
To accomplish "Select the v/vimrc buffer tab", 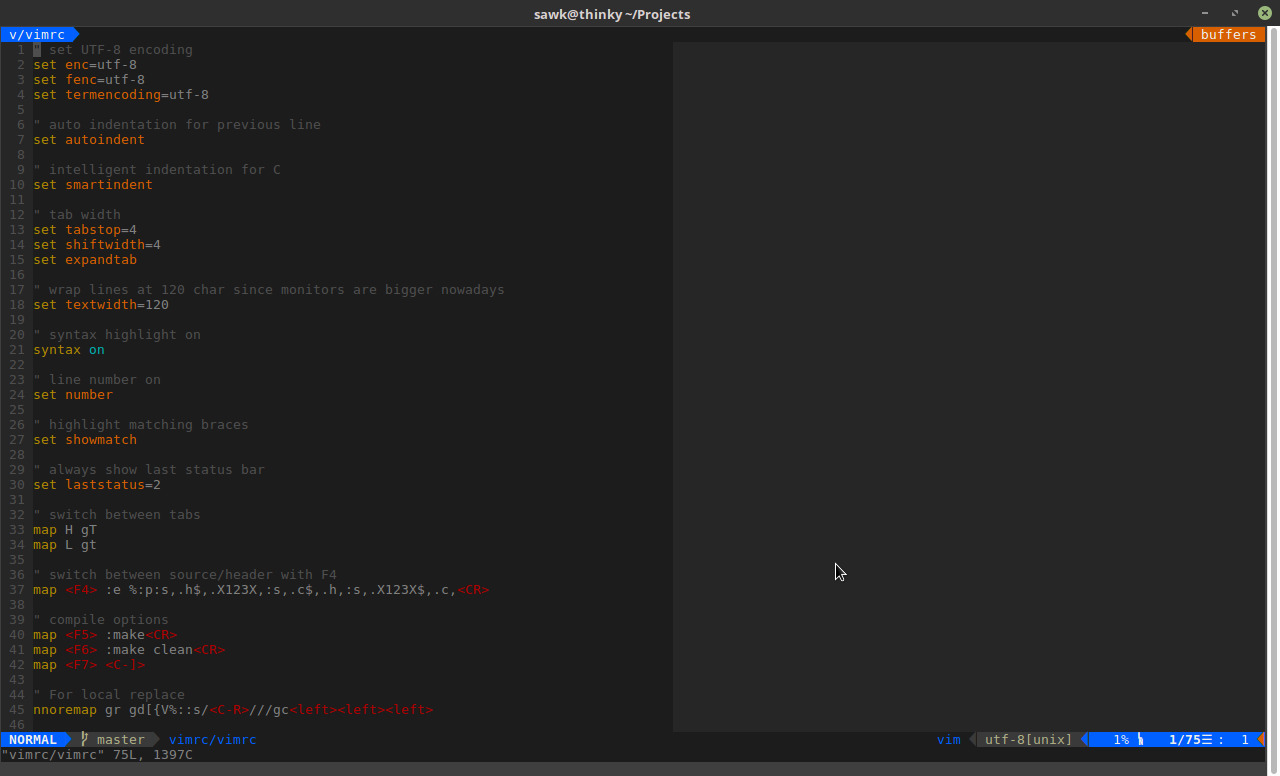I will click(37, 35).
